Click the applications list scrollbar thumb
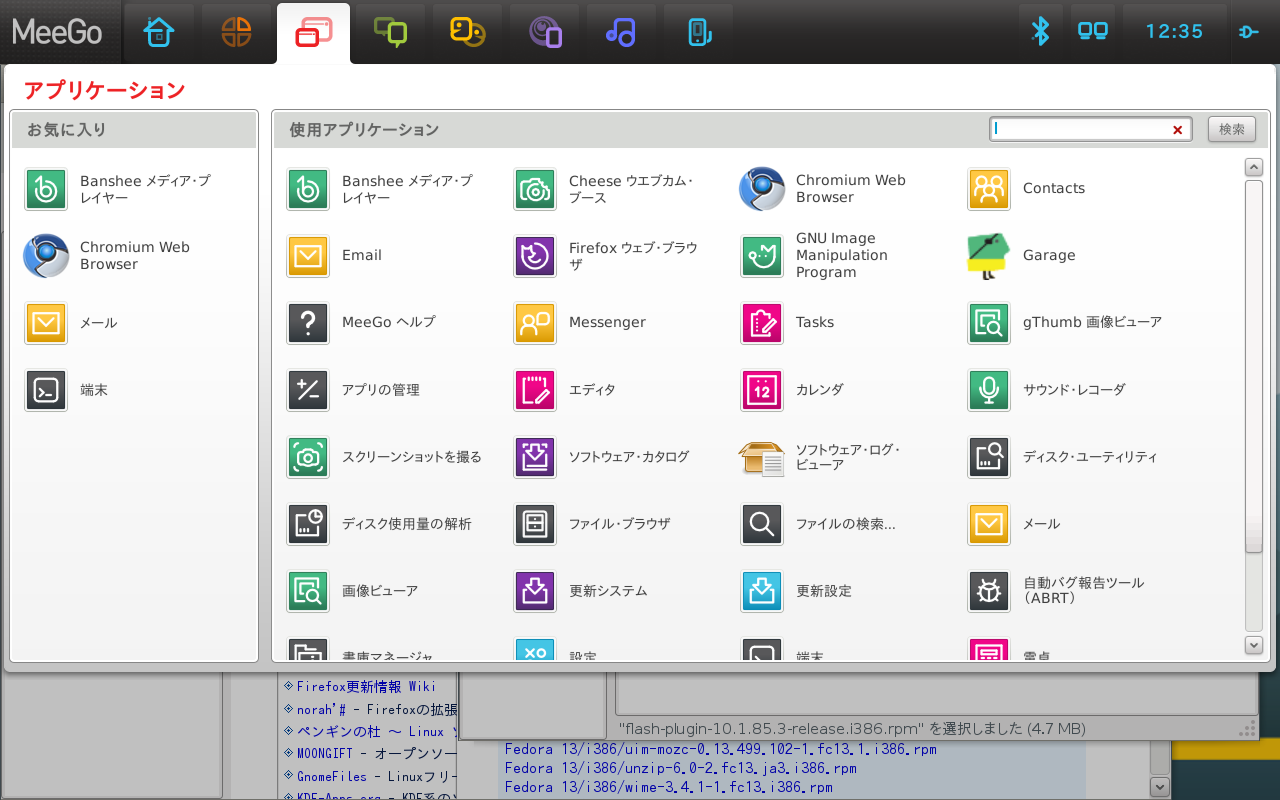Image resolution: width=1280 pixels, height=800 pixels. point(1254,366)
